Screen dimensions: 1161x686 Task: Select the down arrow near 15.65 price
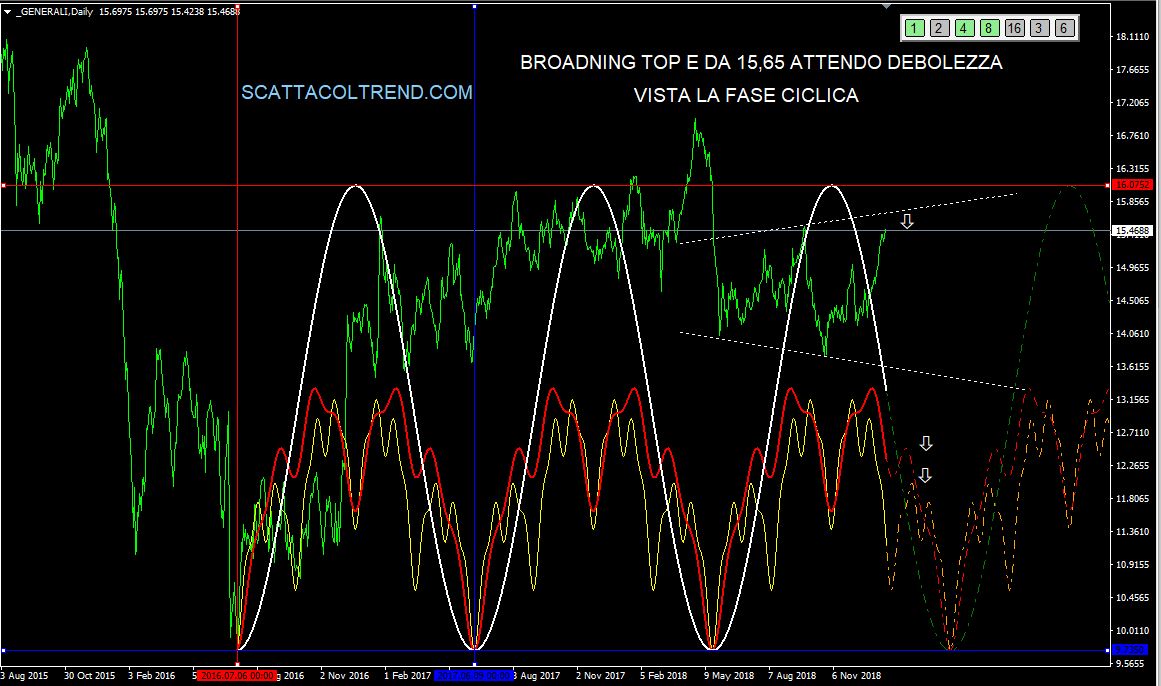906,221
